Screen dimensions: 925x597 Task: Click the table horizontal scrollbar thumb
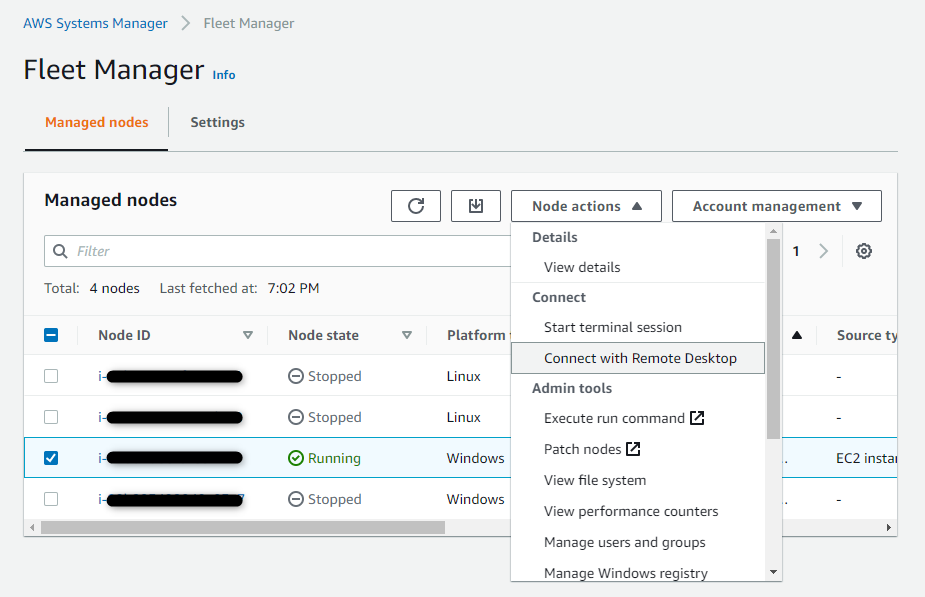pos(242,527)
